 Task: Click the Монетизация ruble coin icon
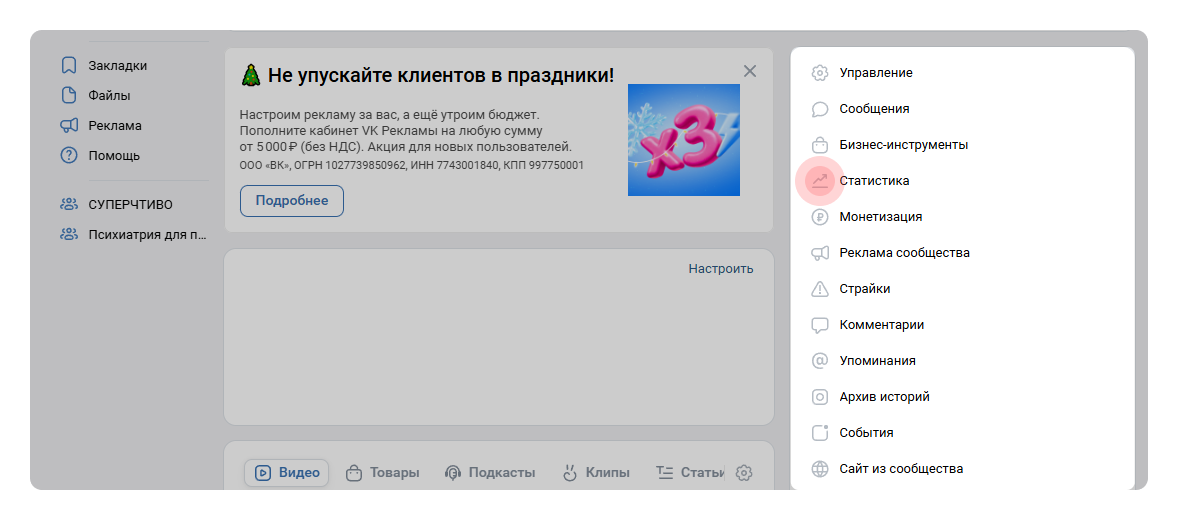coord(820,217)
